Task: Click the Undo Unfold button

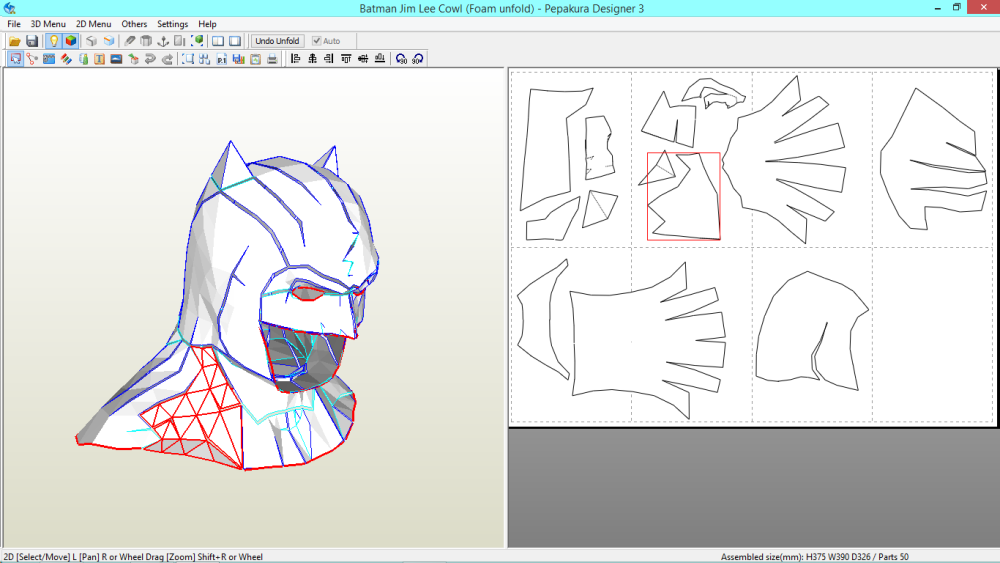Action: pyautogui.click(x=277, y=41)
